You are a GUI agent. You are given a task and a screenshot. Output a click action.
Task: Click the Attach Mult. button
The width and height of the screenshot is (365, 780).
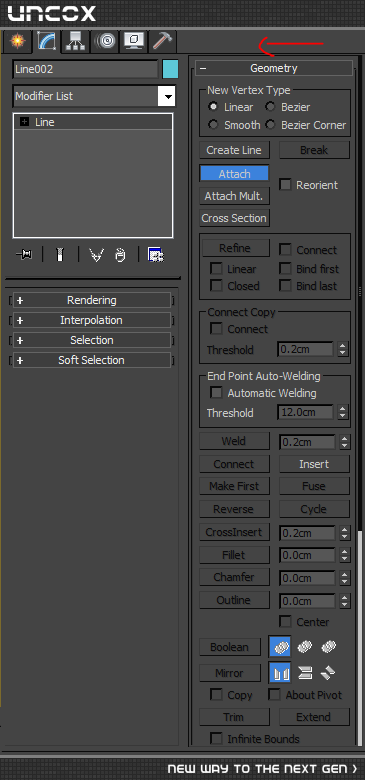point(234,196)
